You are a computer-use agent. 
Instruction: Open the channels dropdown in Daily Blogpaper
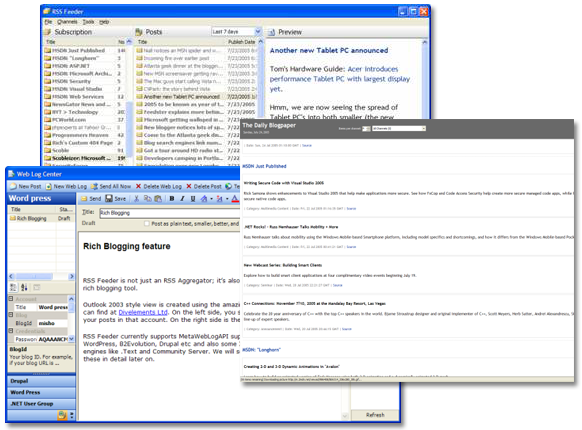(399, 128)
